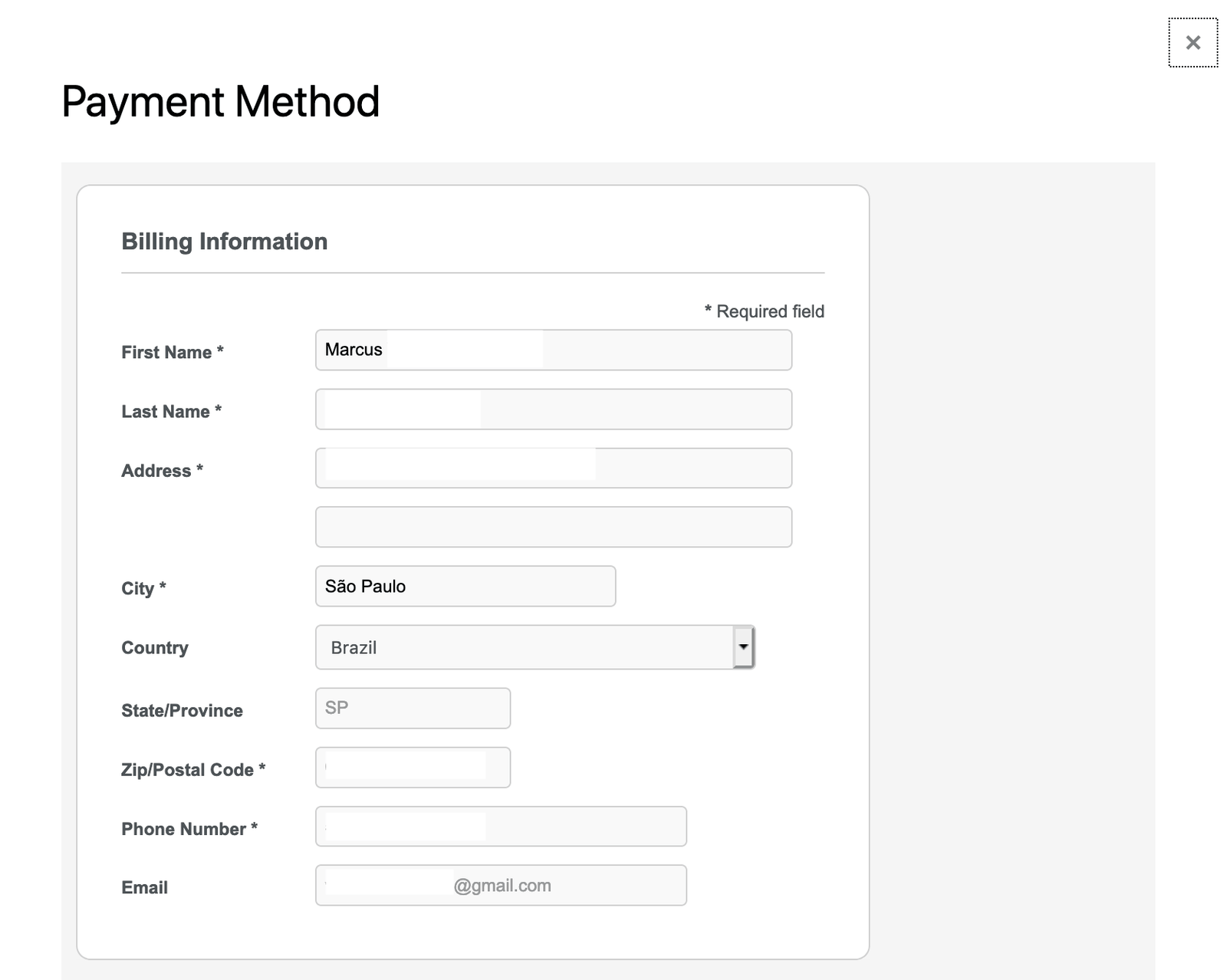Click the "City *" label
This screenshot has width=1227, height=980.
(x=143, y=589)
